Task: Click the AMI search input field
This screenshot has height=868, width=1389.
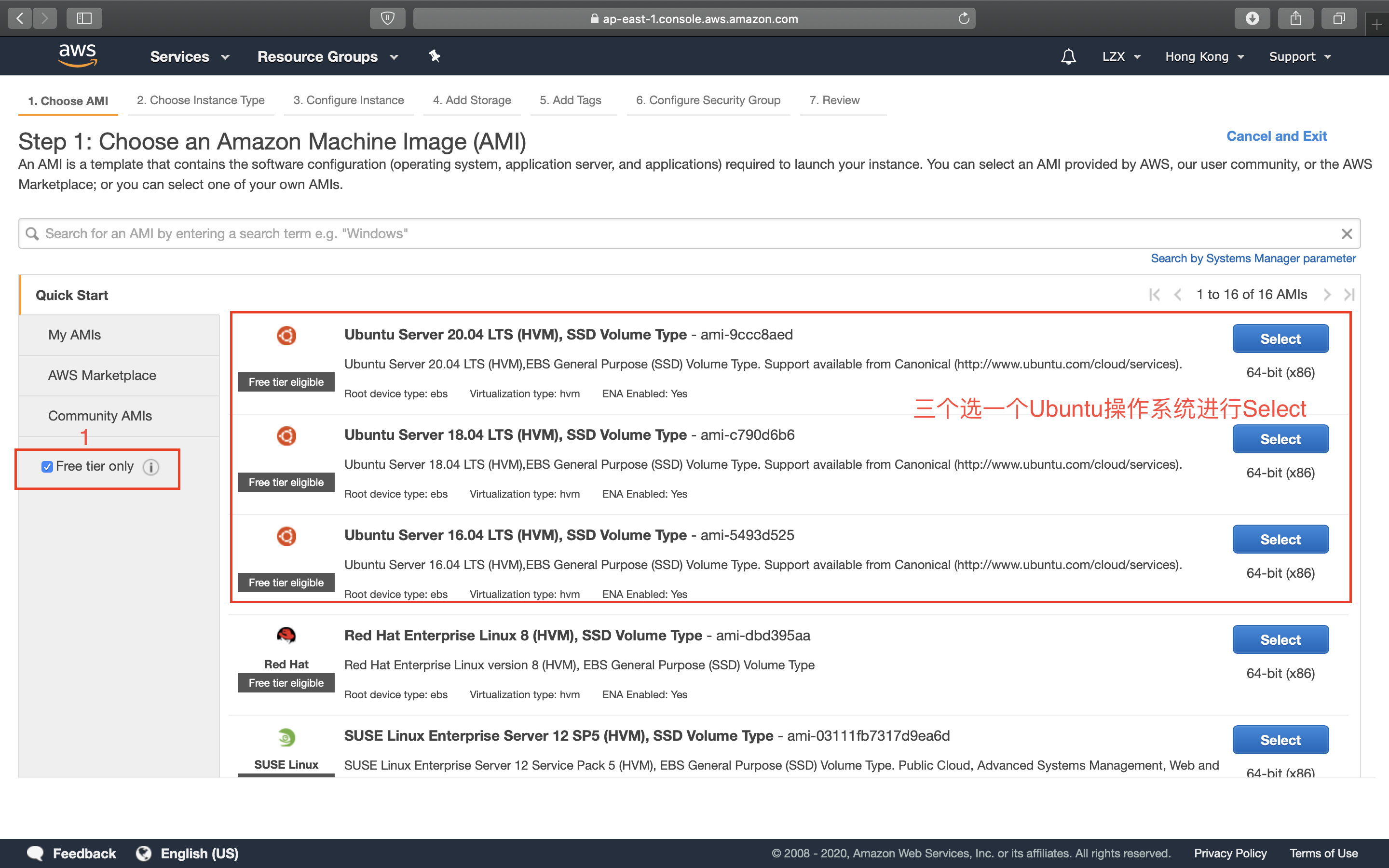Action: click(x=689, y=234)
